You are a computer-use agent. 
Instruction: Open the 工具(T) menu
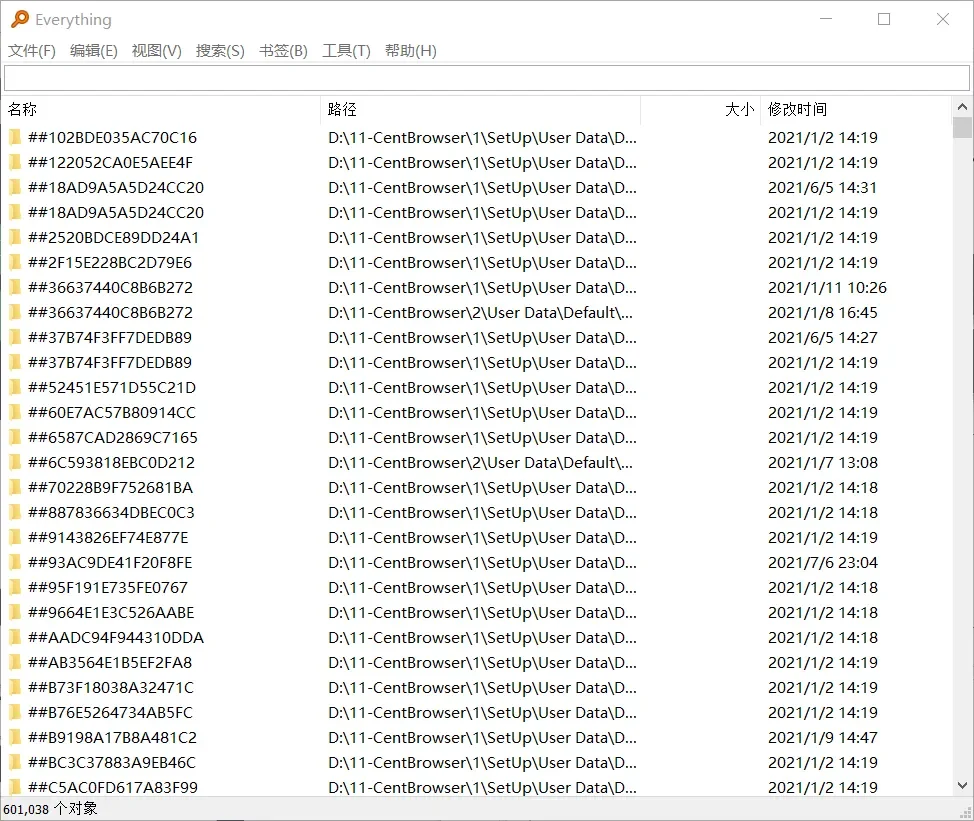346,50
